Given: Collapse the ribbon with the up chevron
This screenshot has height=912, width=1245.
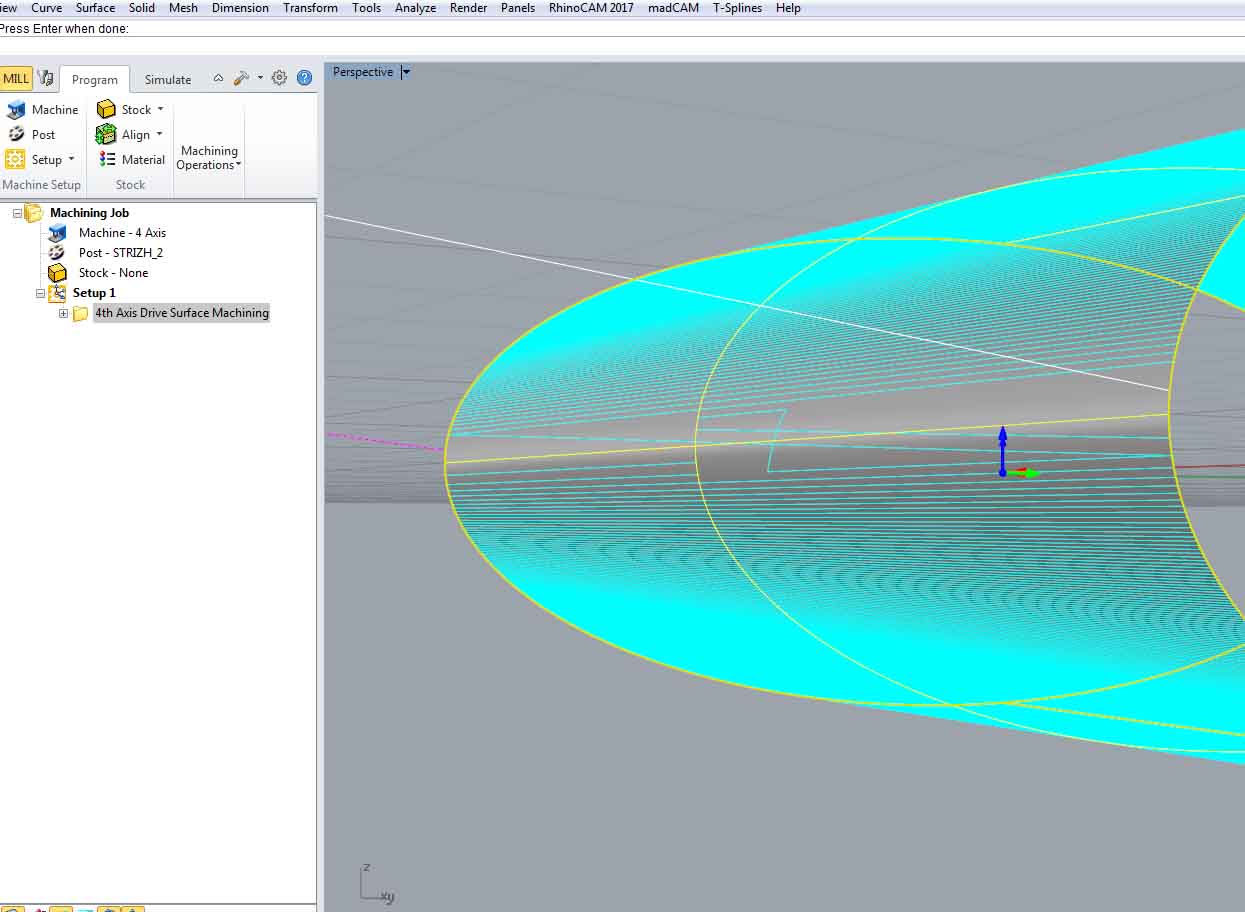Looking at the screenshot, I should click(x=218, y=78).
